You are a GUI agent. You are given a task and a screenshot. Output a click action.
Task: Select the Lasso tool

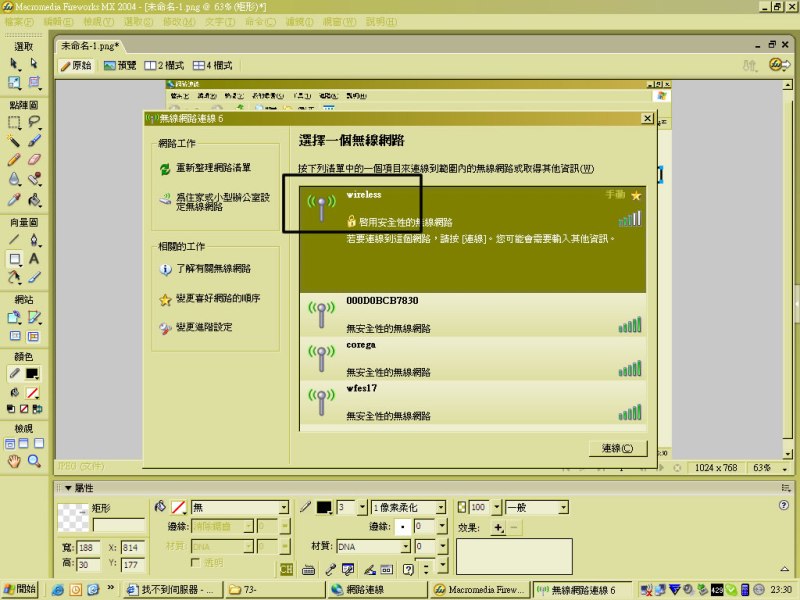(x=34, y=122)
